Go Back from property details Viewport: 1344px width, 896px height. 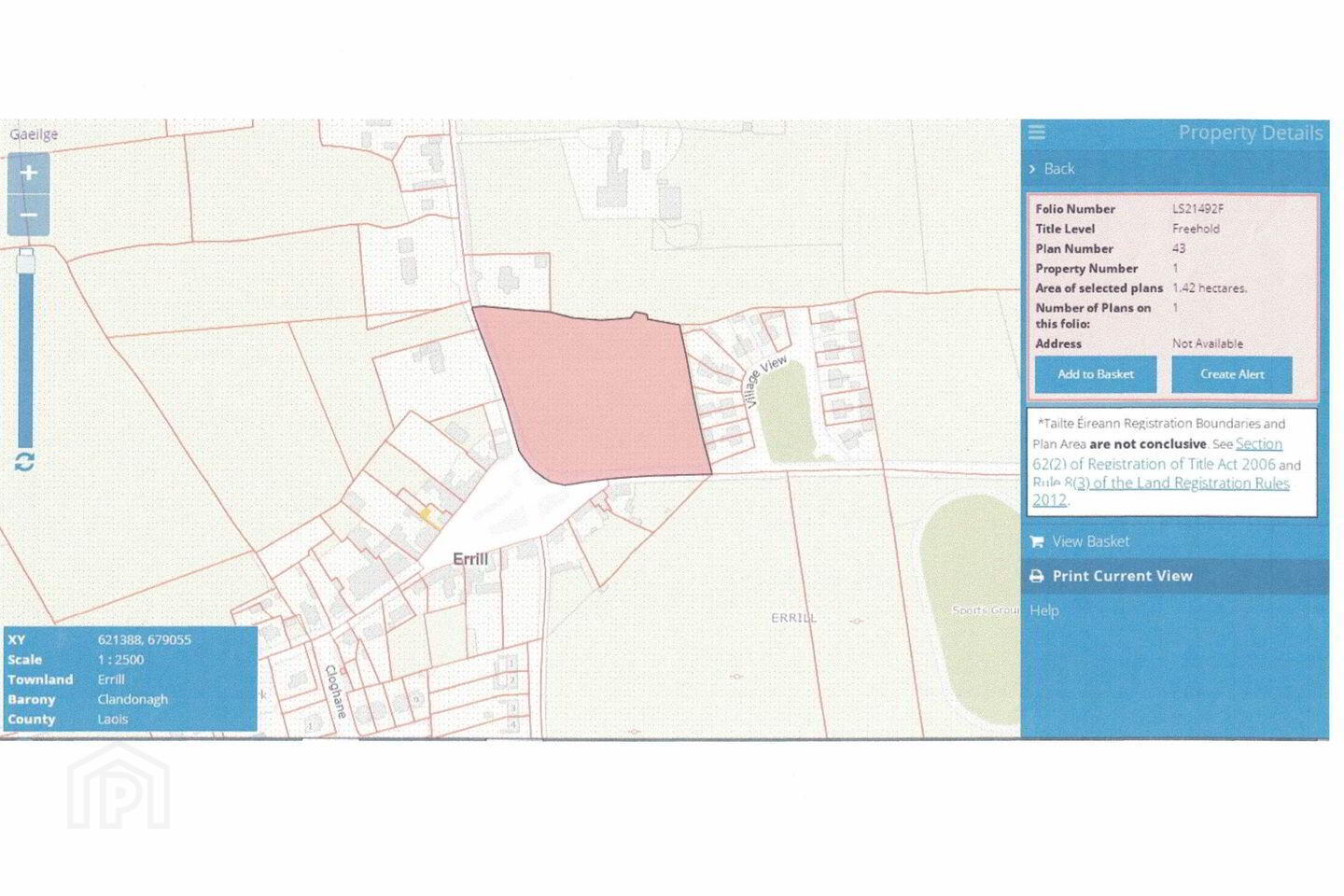click(1059, 169)
